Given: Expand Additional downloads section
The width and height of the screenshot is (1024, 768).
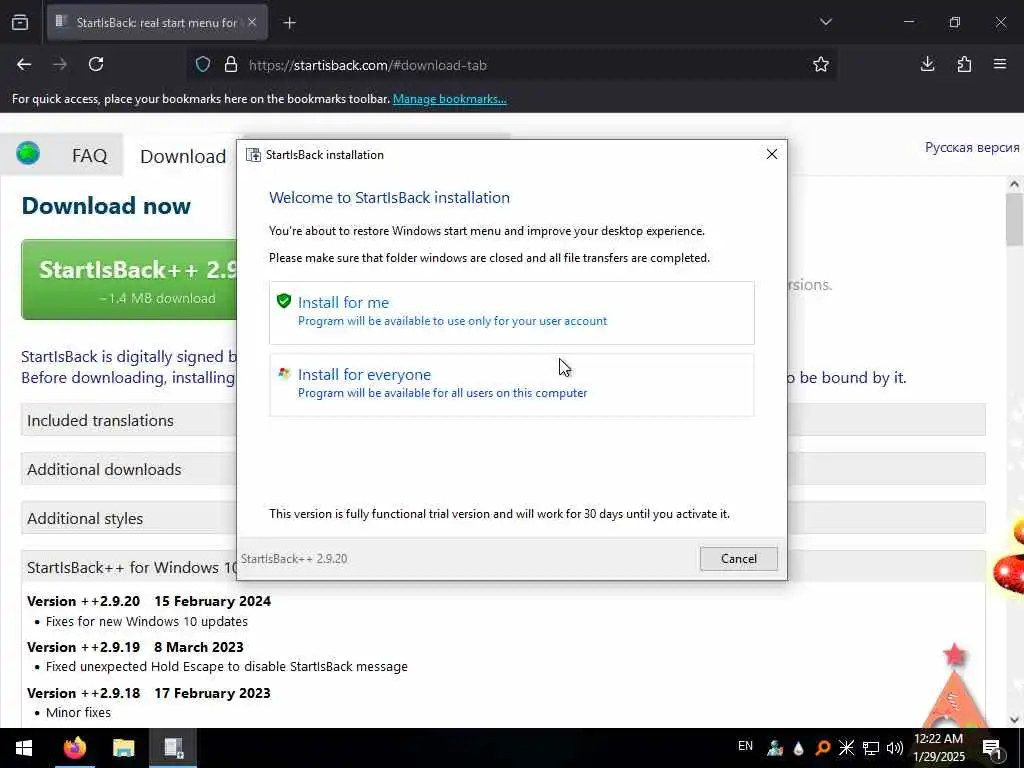Looking at the screenshot, I should coord(129,469).
